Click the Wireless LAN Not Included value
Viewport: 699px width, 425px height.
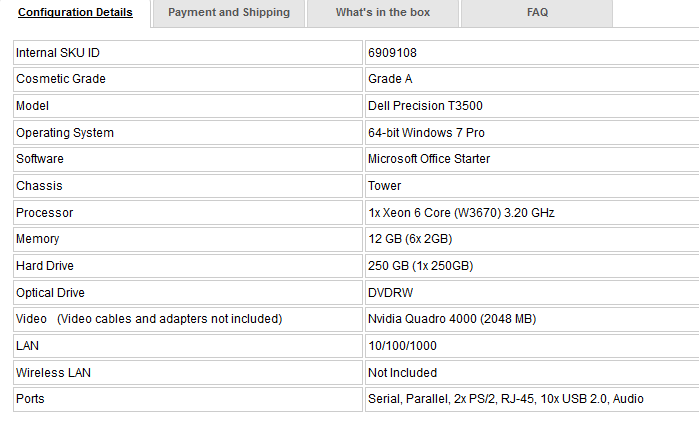point(403,372)
